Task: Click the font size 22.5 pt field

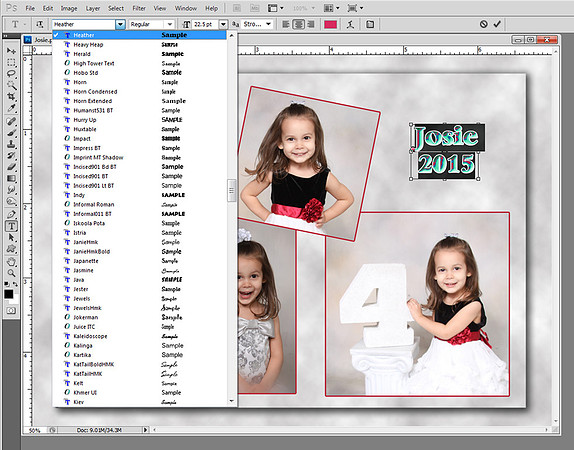Action: coord(205,24)
